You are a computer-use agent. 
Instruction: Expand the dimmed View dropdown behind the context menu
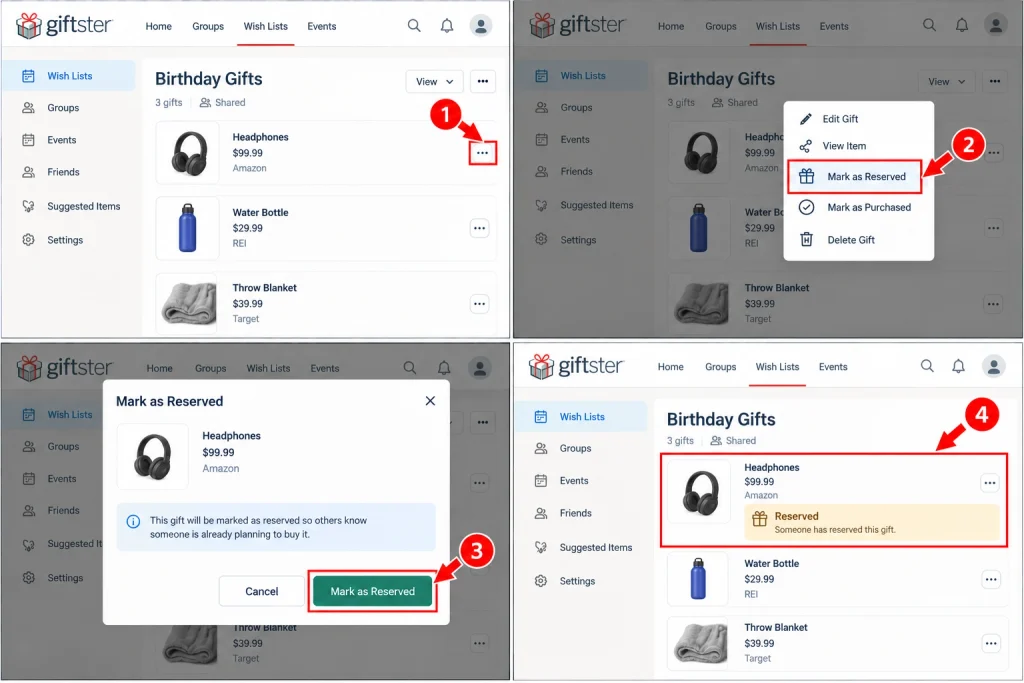pyautogui.click(x=946, y=82)
